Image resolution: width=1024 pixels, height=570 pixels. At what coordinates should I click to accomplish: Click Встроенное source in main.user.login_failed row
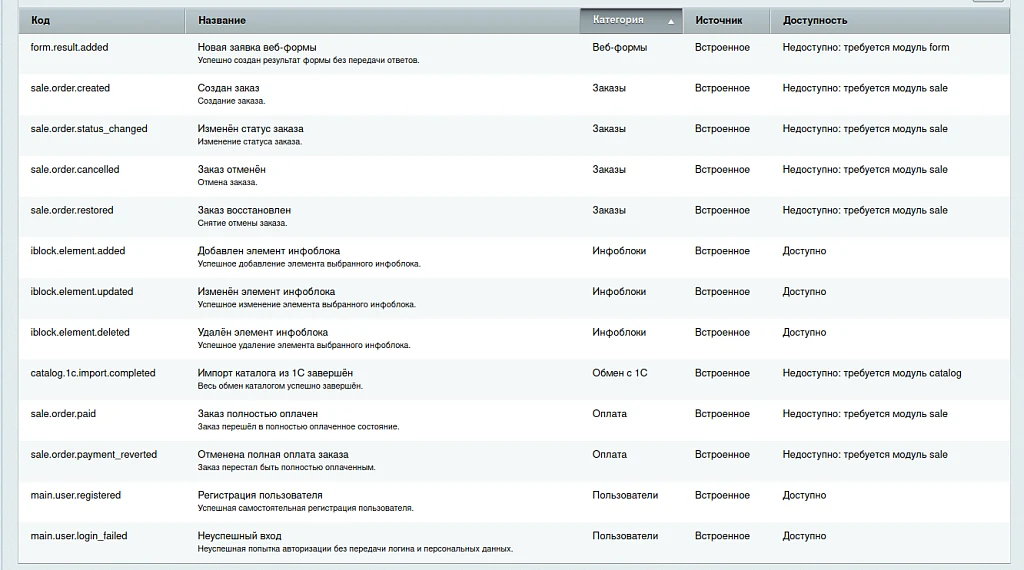(722, 536)
